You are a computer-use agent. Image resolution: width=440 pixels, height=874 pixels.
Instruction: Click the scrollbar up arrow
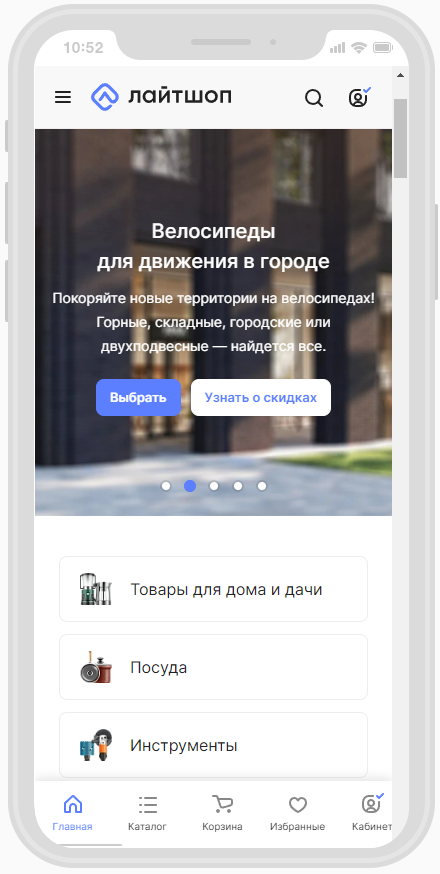pyautogui.click(x=400, y=75)
